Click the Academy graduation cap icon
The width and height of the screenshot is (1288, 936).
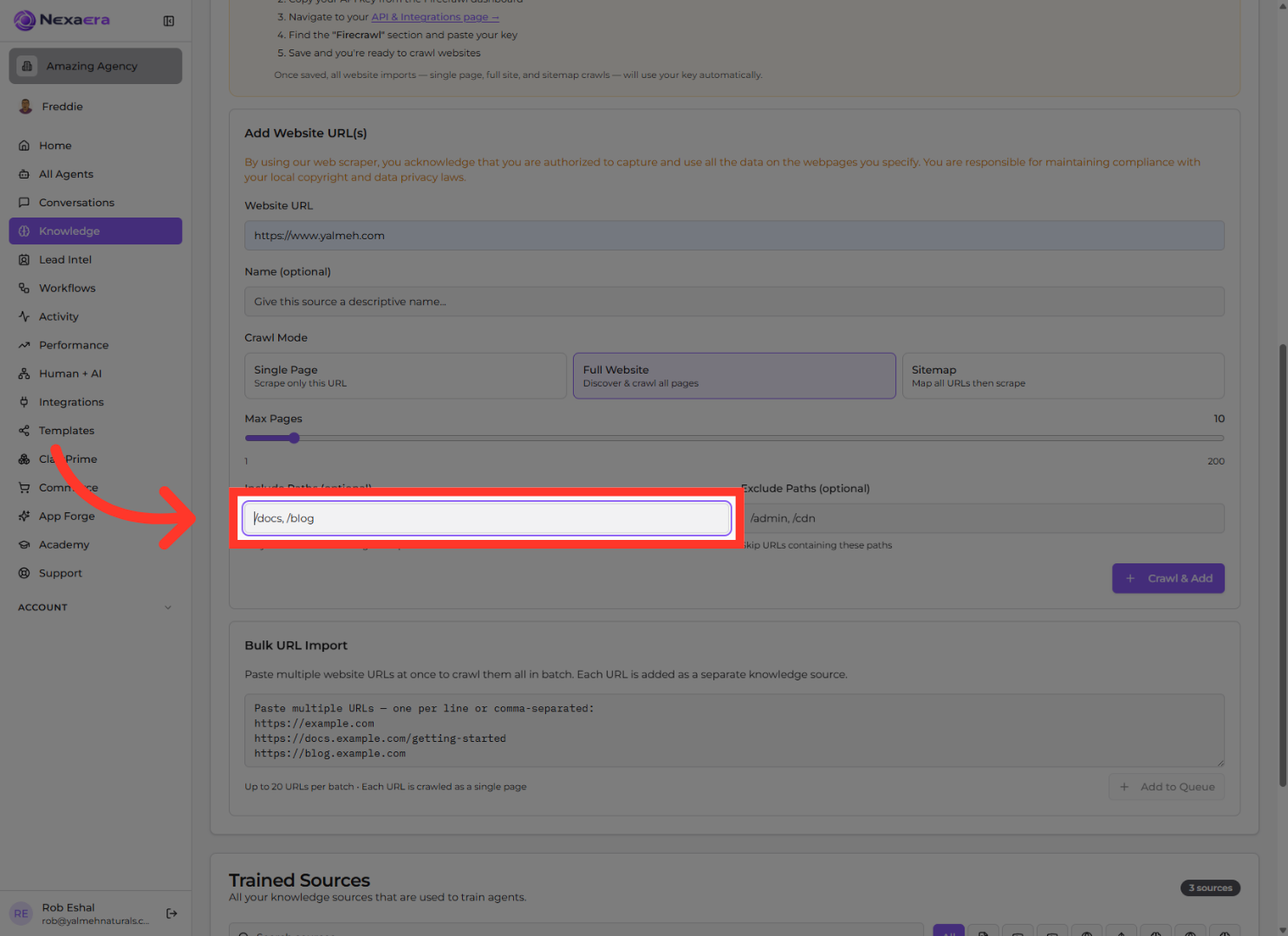24,545
